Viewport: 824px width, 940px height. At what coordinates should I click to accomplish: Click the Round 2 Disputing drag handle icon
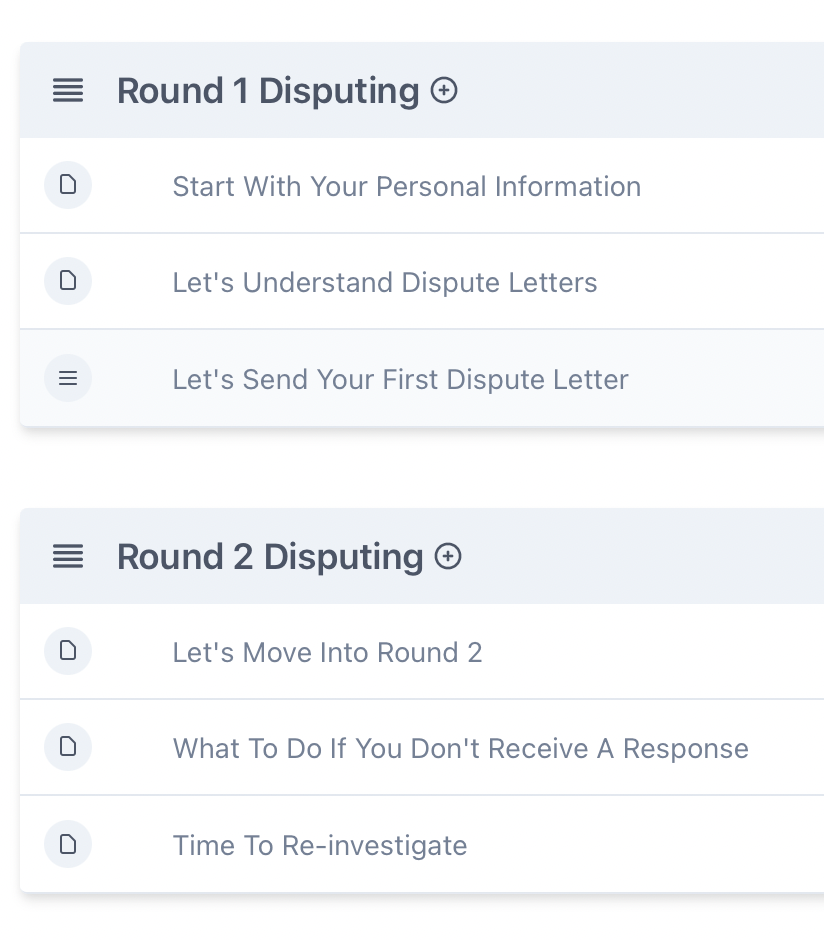(x=68, y=557)
